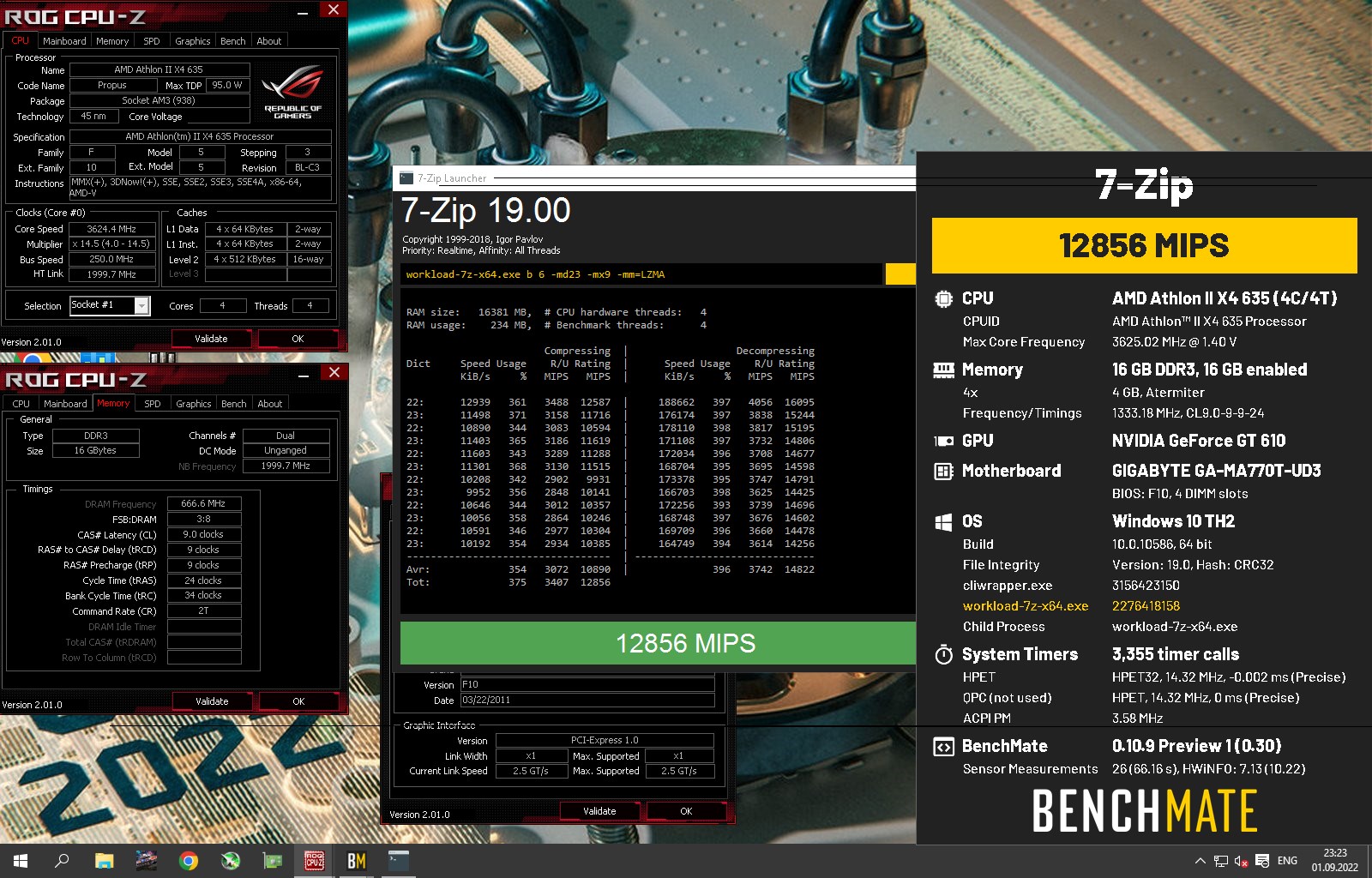This screenshot has width=1372, height=878.
Task: Click the workload-7z-x64.exe hash 2276418158
Action: point(1146,606)
